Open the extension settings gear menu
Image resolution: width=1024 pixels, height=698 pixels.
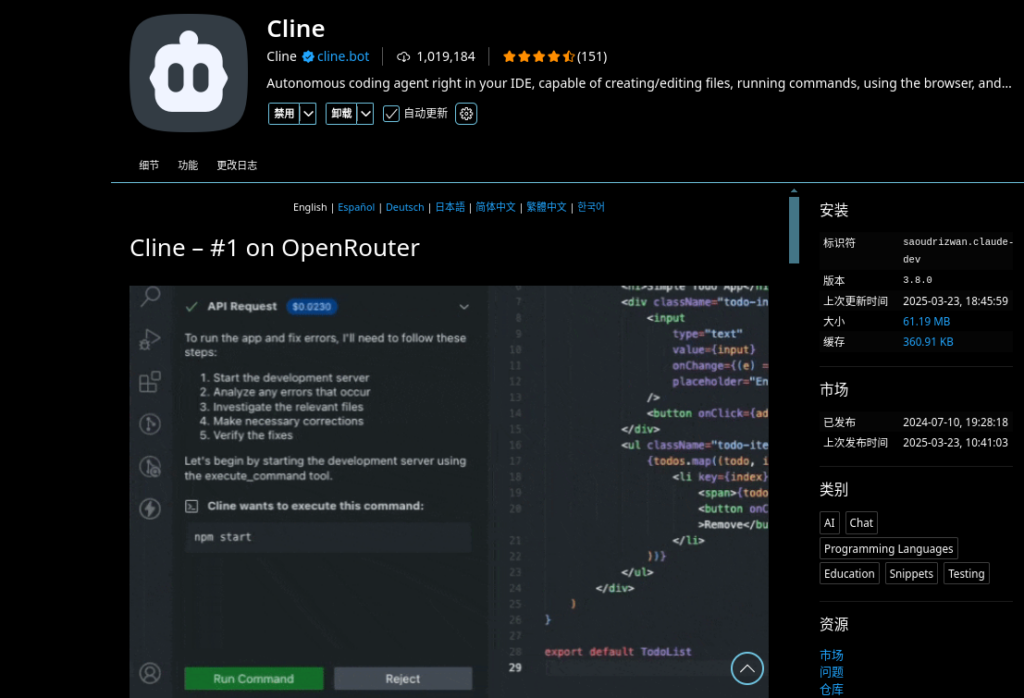click(466, 114)
